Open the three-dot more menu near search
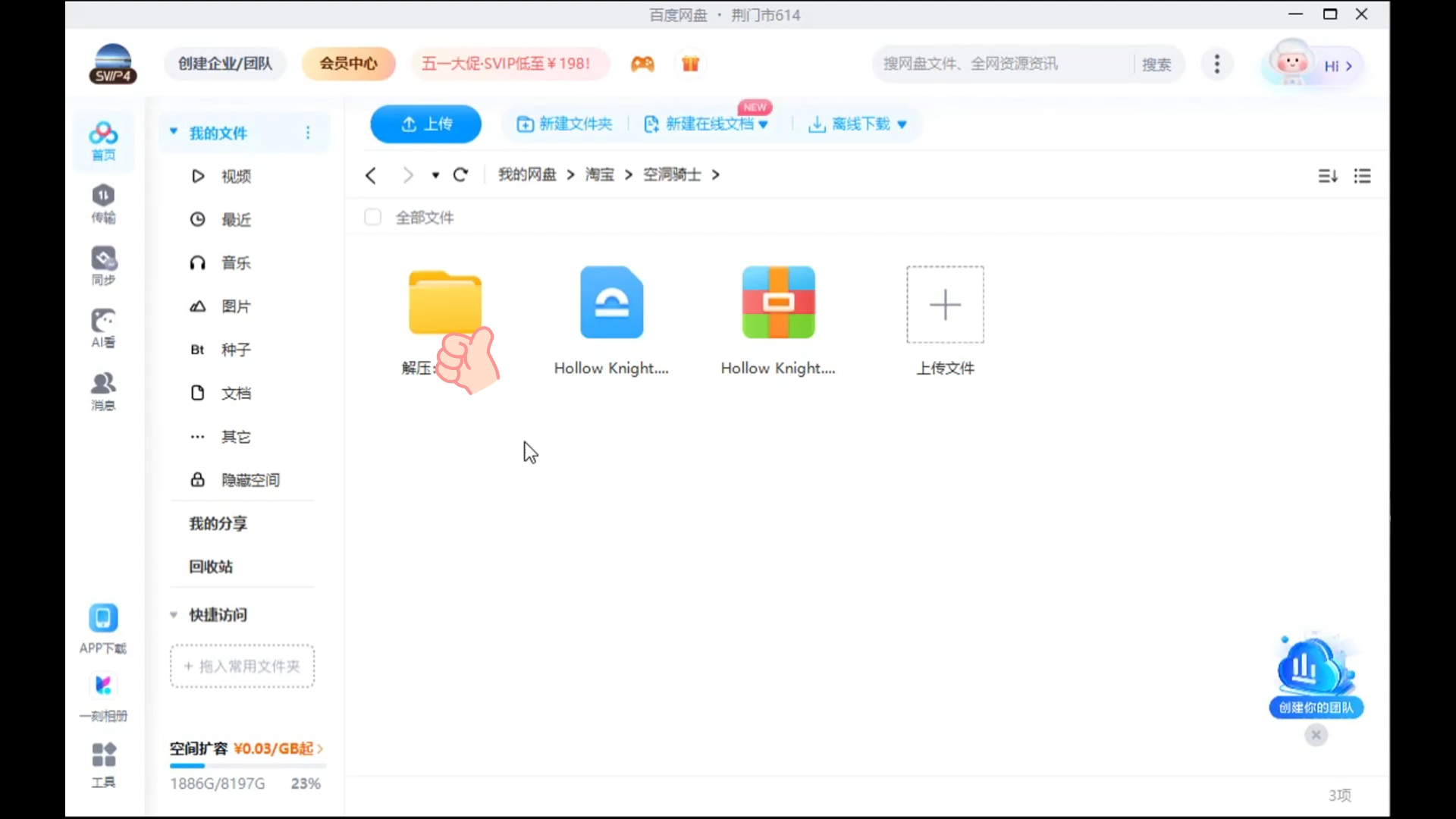This screenshot has height=819, width=1456. coord(1217,64)
